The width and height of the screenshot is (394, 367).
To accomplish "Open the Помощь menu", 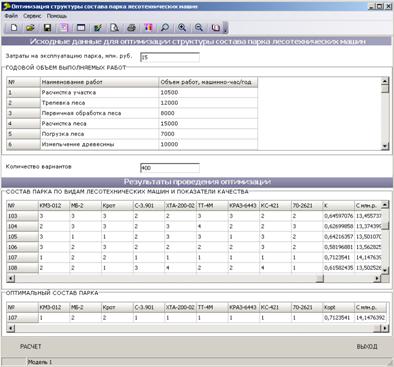I will 57,16.
